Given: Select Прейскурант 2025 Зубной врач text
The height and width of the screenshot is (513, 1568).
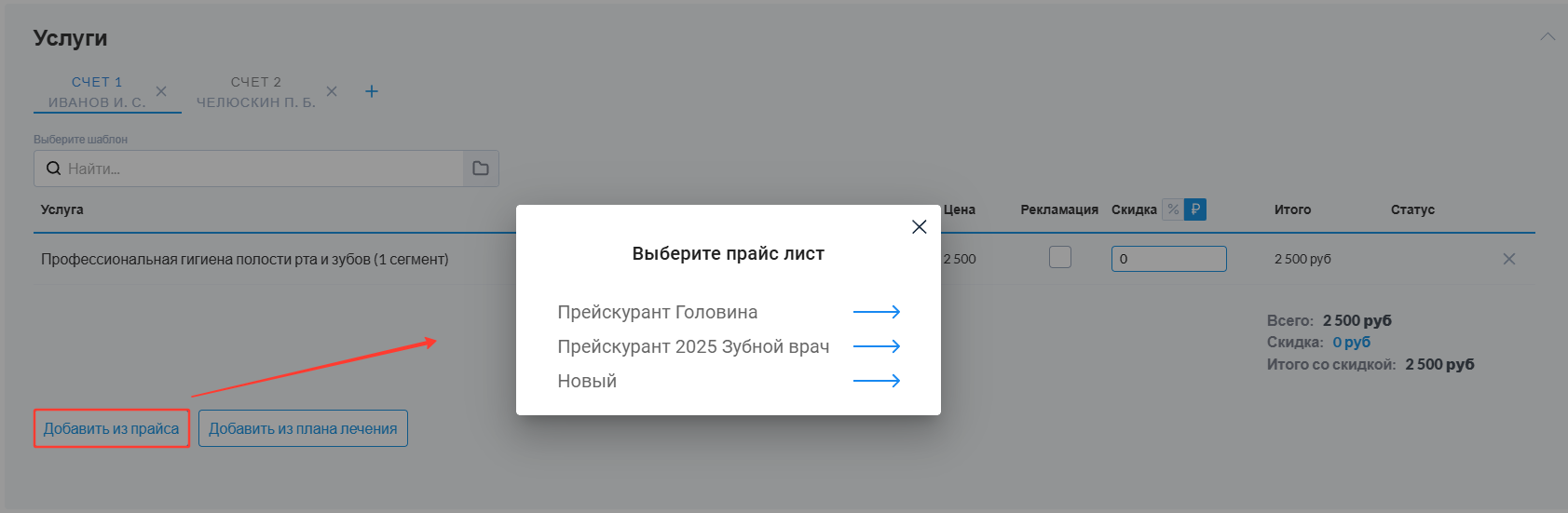Looking at the screenshot, I should point(693,346).
